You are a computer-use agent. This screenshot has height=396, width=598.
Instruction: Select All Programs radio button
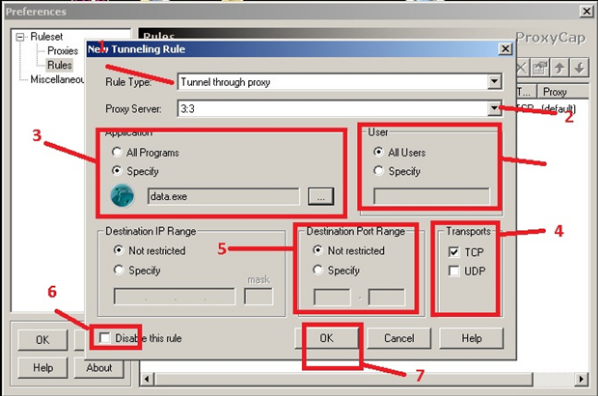(117, 152)
